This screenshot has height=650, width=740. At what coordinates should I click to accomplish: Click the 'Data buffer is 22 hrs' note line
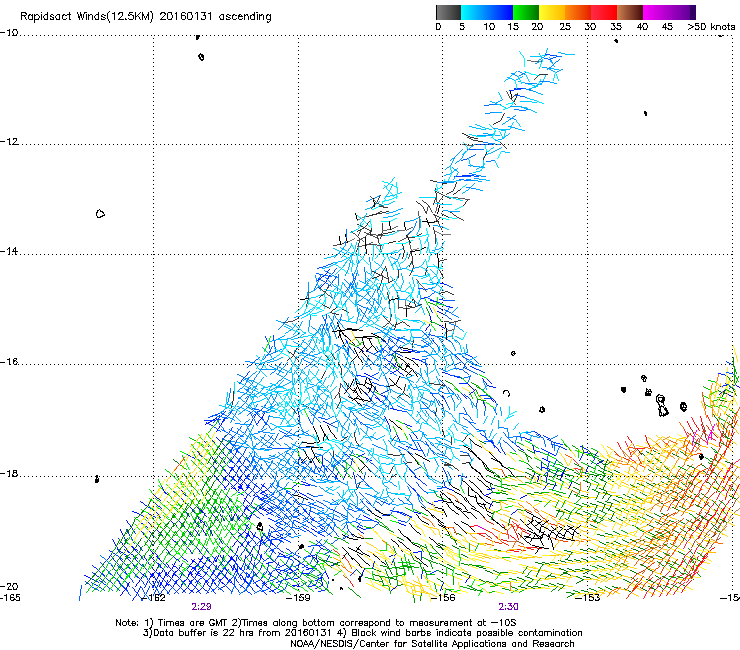click(362, 633)
